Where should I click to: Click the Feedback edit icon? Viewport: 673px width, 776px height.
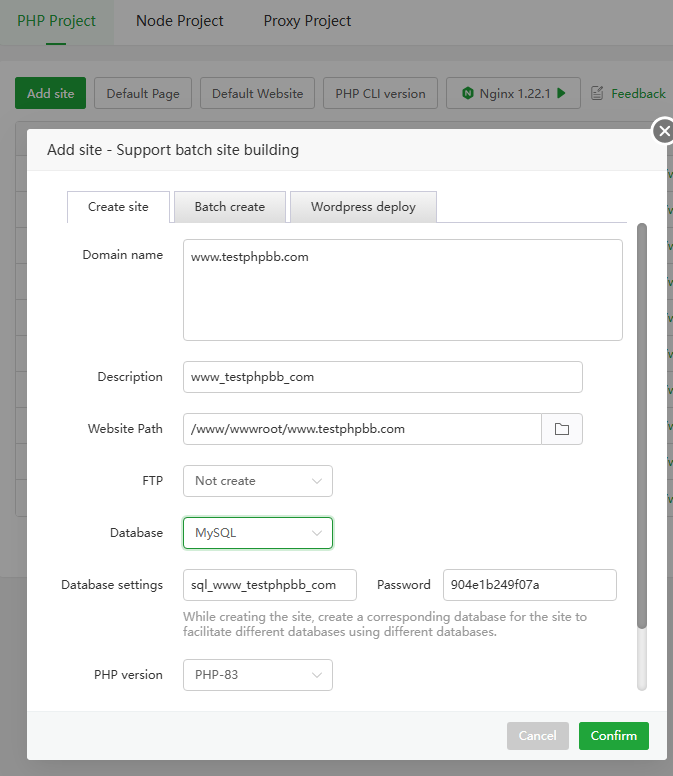point(597,93)
